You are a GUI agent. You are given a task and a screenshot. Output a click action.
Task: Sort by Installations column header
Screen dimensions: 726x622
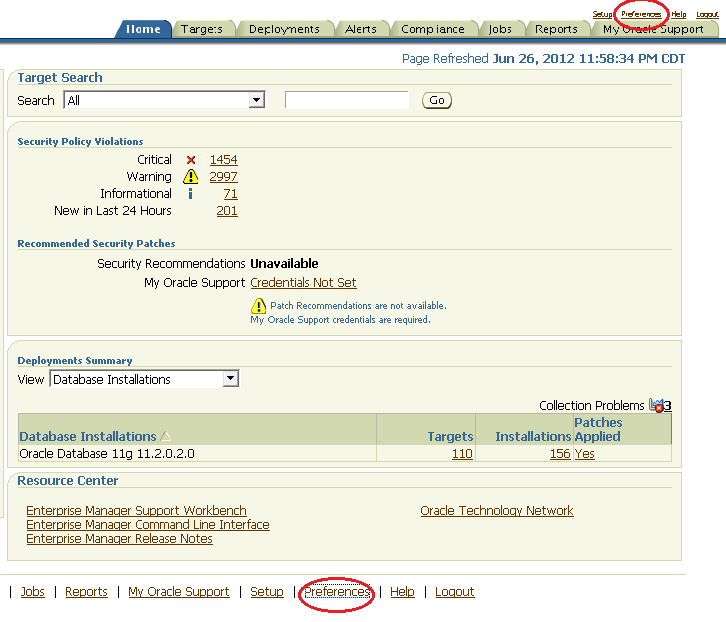pos(533,436)
